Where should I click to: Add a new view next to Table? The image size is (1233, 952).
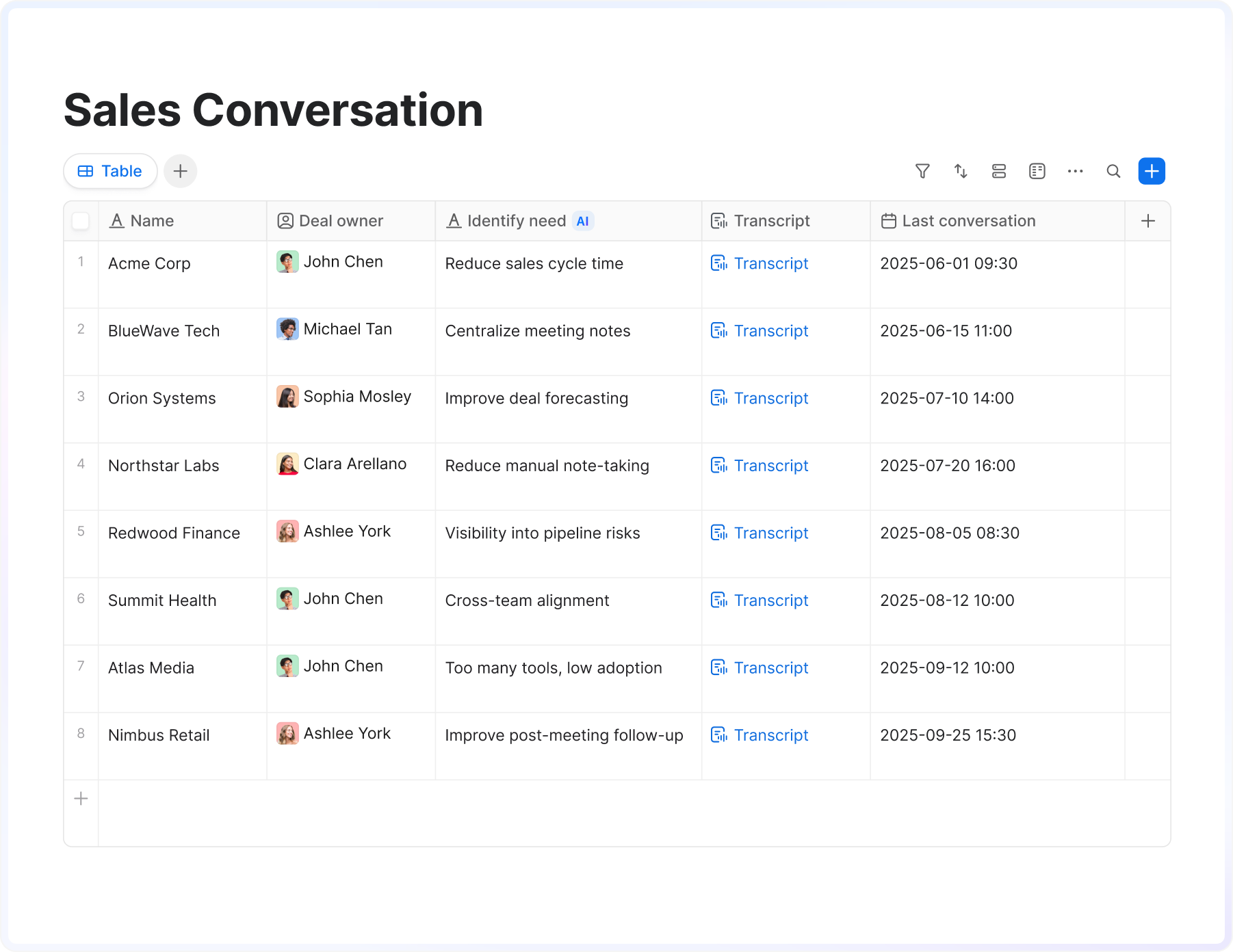point(181,171)
